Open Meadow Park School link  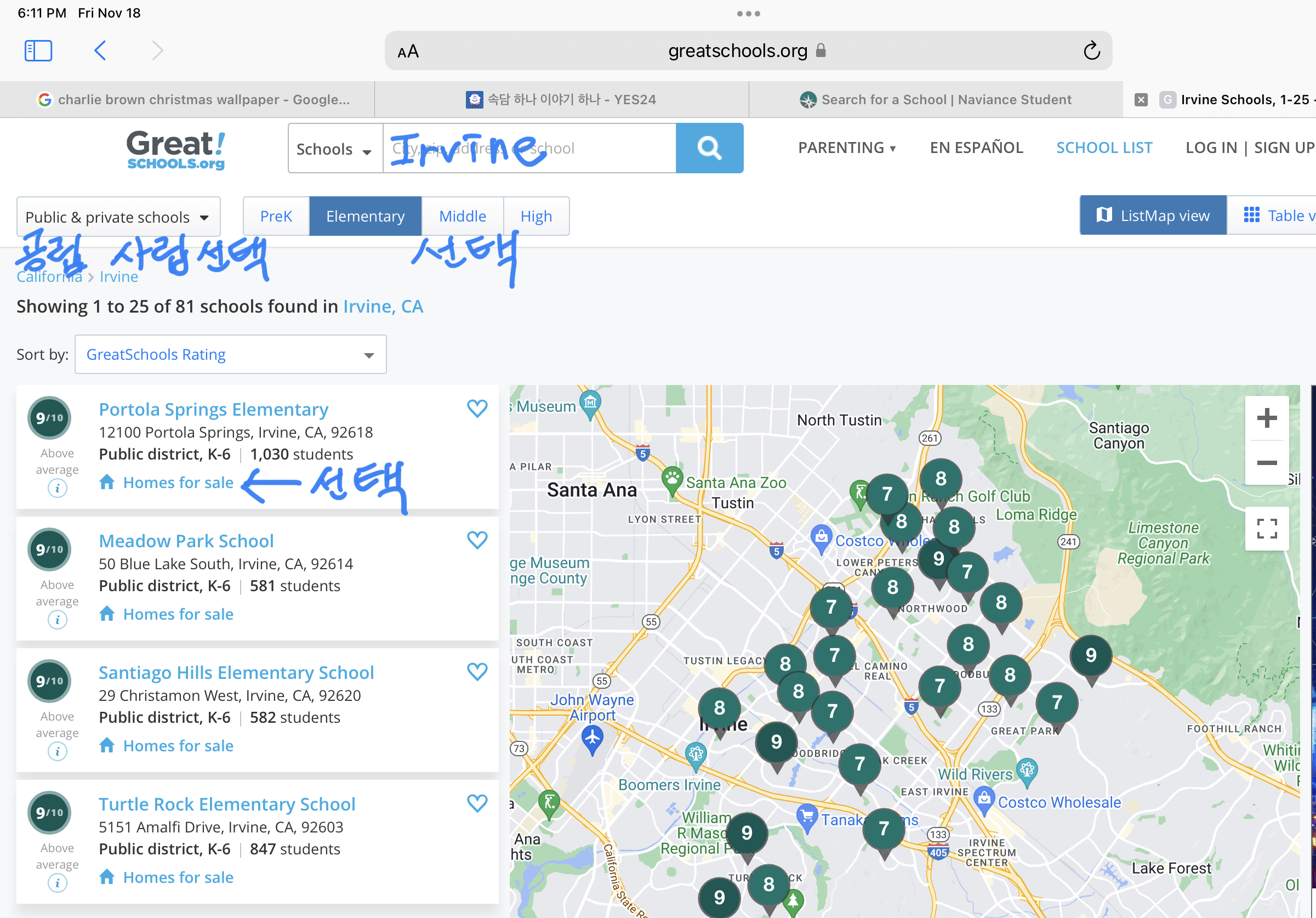click(x=186, y=541)
